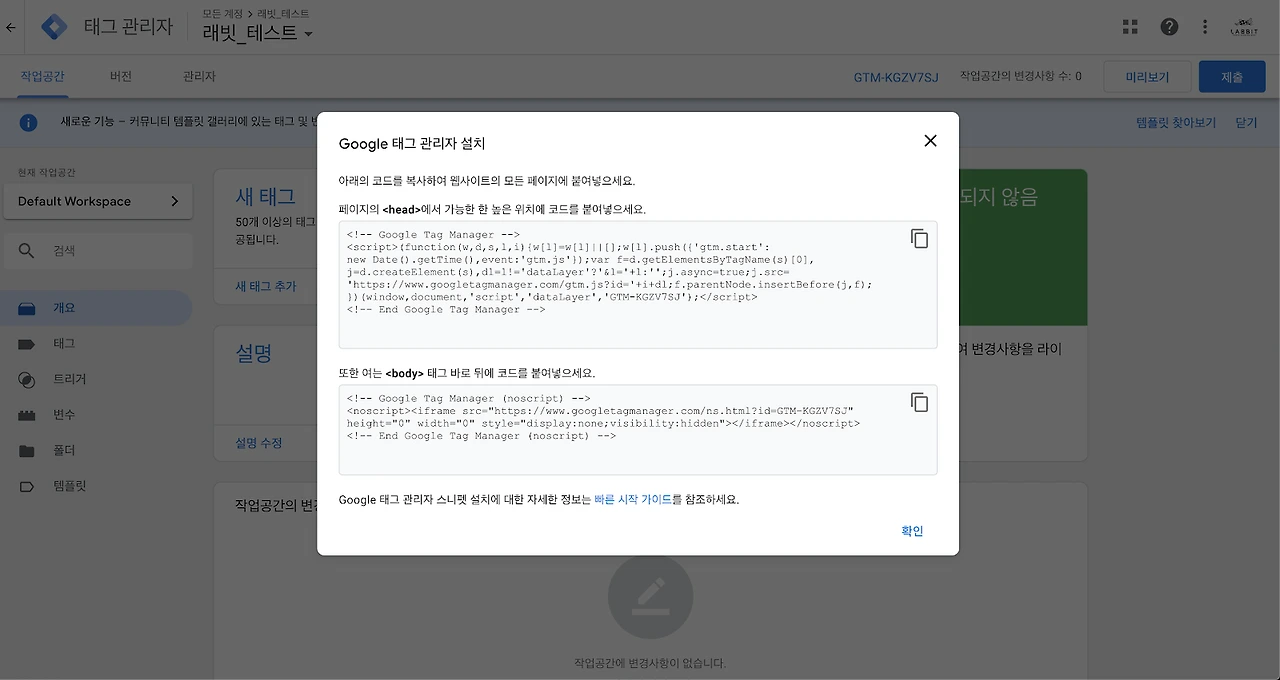Click 닫기 to dismiss the banner
The height and width of the screenshot is (680, 1280).
point(1246,122)
